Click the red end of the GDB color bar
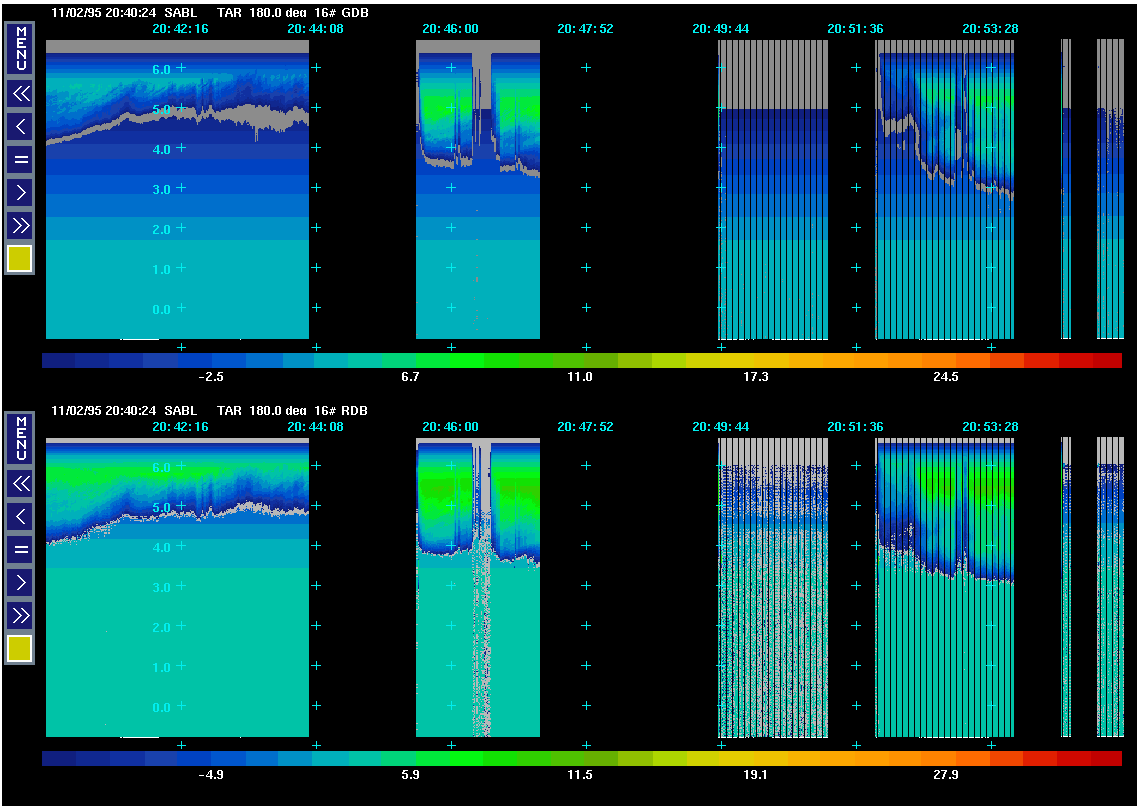1141x810 pixels. pos(1105,361)
